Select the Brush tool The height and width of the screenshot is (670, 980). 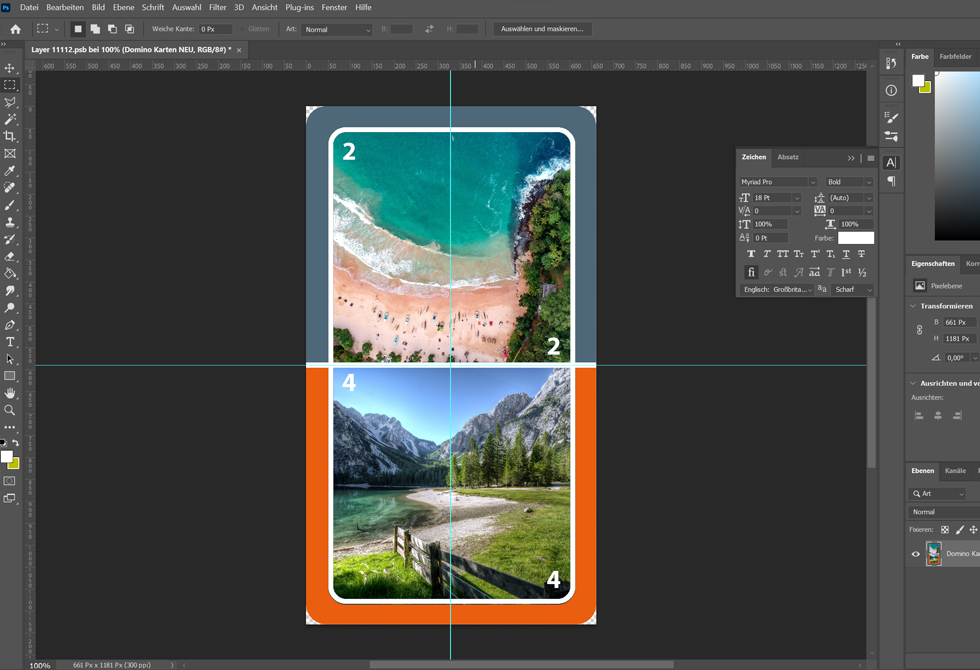point(10,205)
